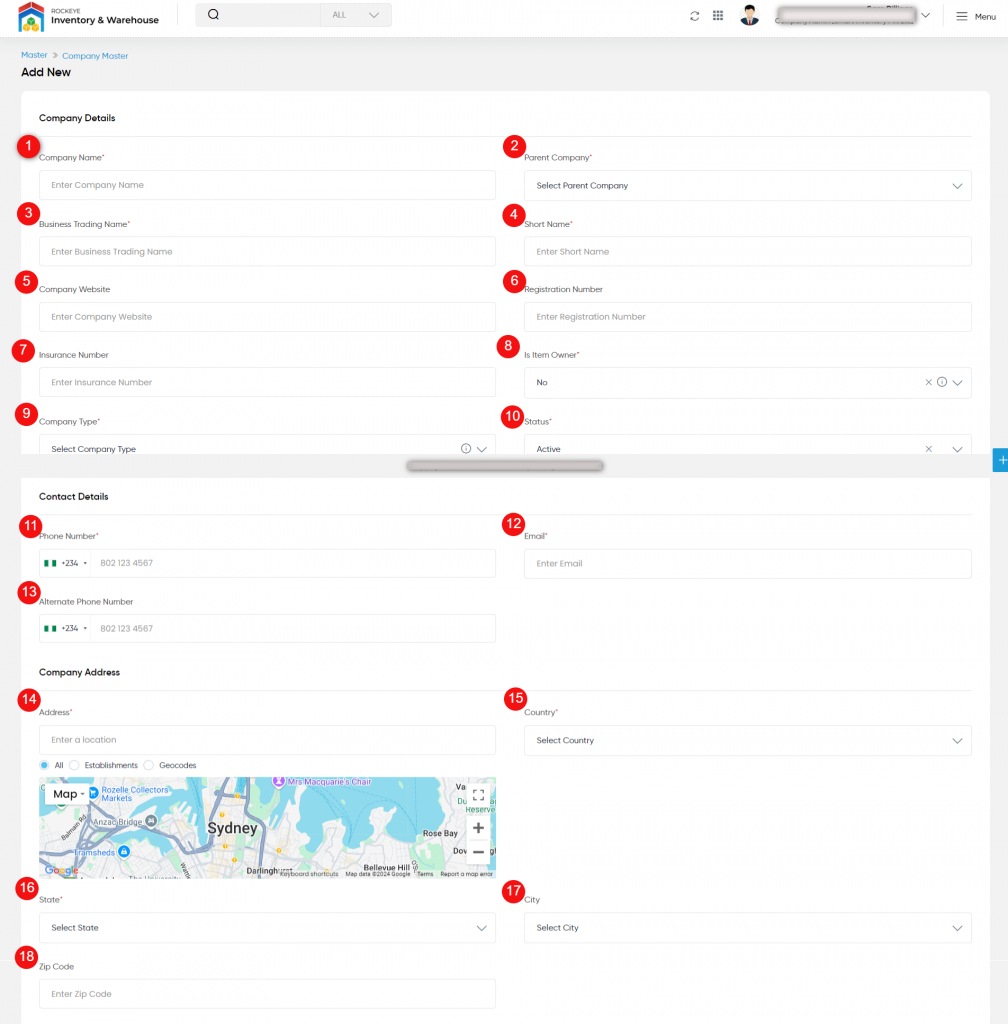Click the Sydney label on map

[232, 828]
